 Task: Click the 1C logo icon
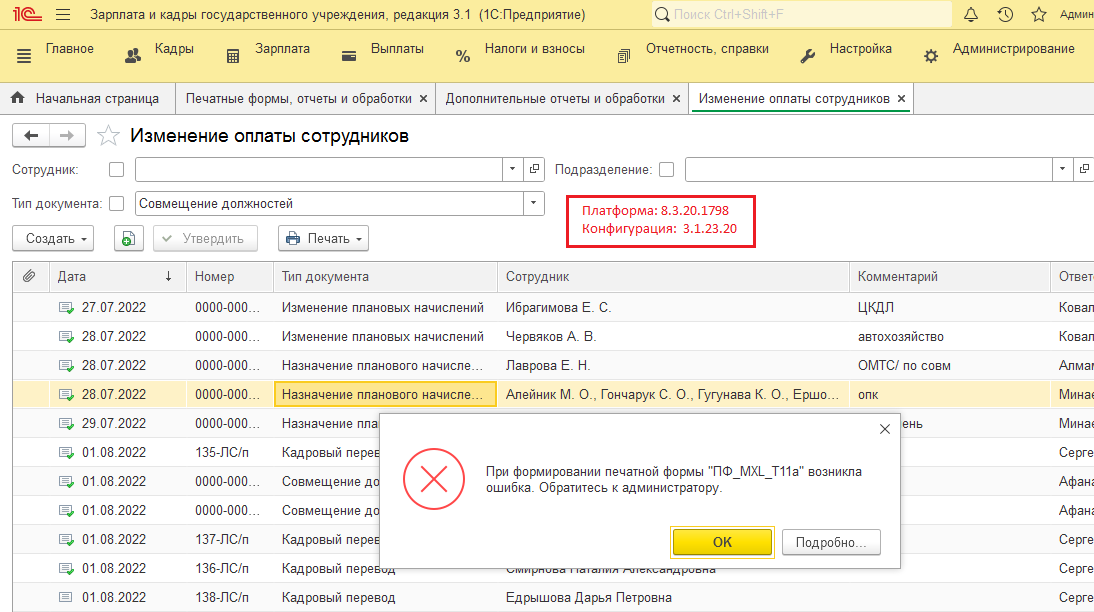(27, 14)
